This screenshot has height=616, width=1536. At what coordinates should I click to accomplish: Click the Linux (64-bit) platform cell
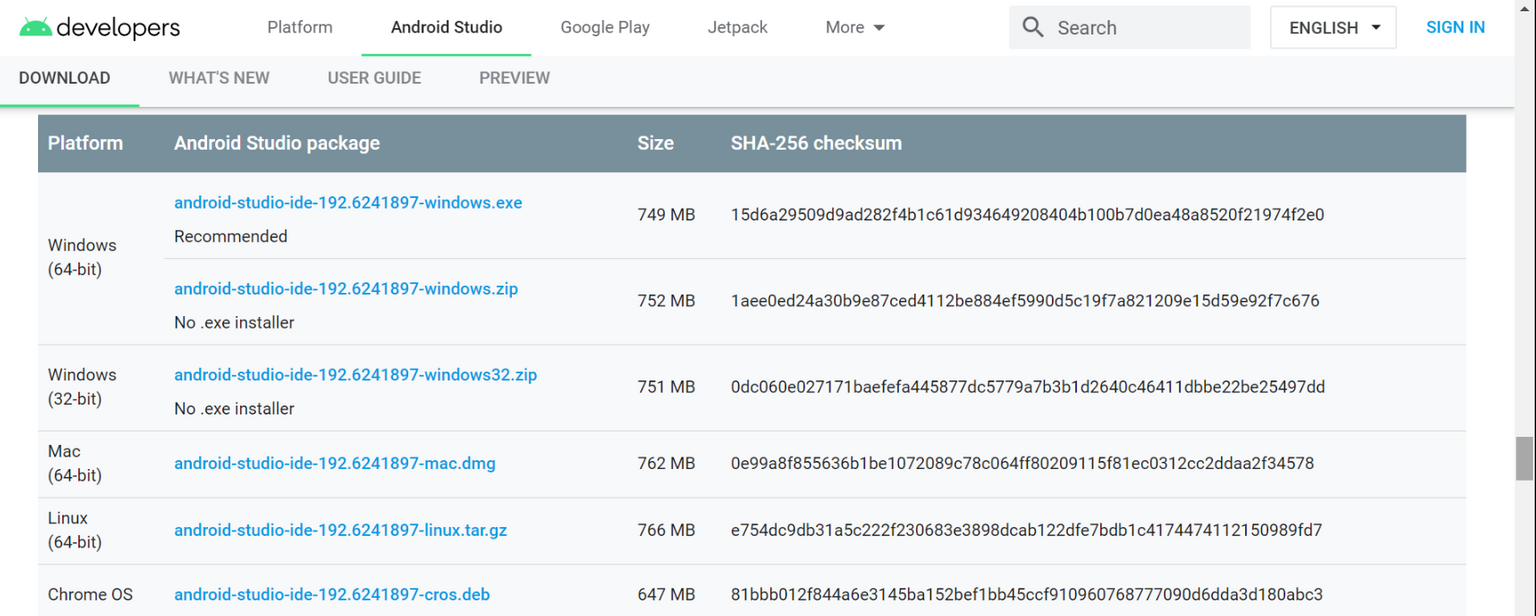pos(75,530)
